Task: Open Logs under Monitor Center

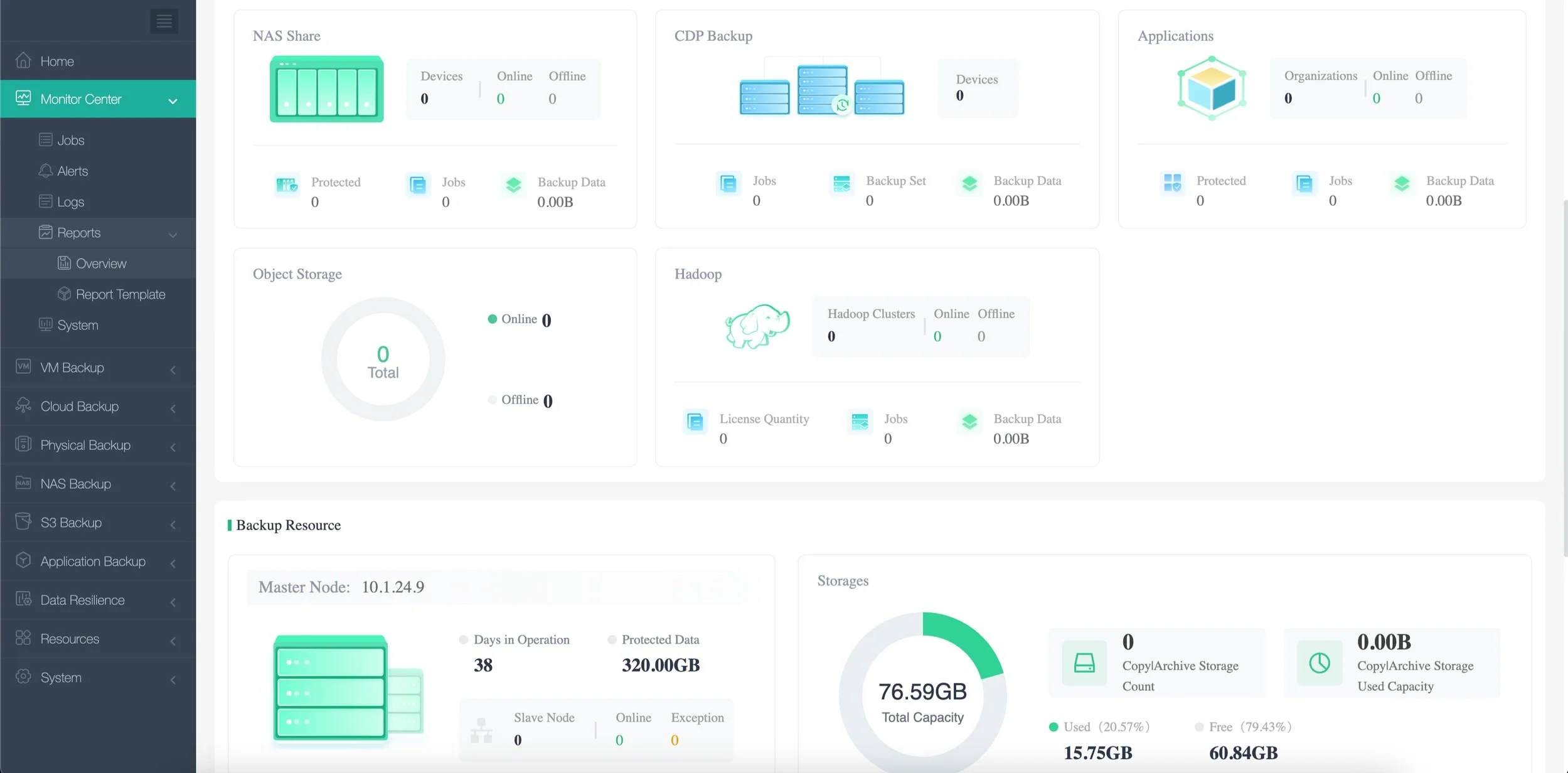Action: point(70,201)
